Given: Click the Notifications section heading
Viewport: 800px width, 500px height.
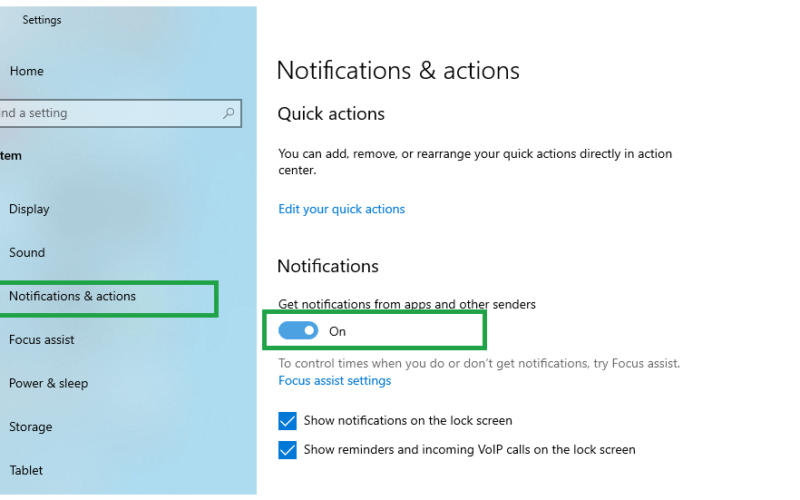Looking at the screenshot, I should [328, 266].
